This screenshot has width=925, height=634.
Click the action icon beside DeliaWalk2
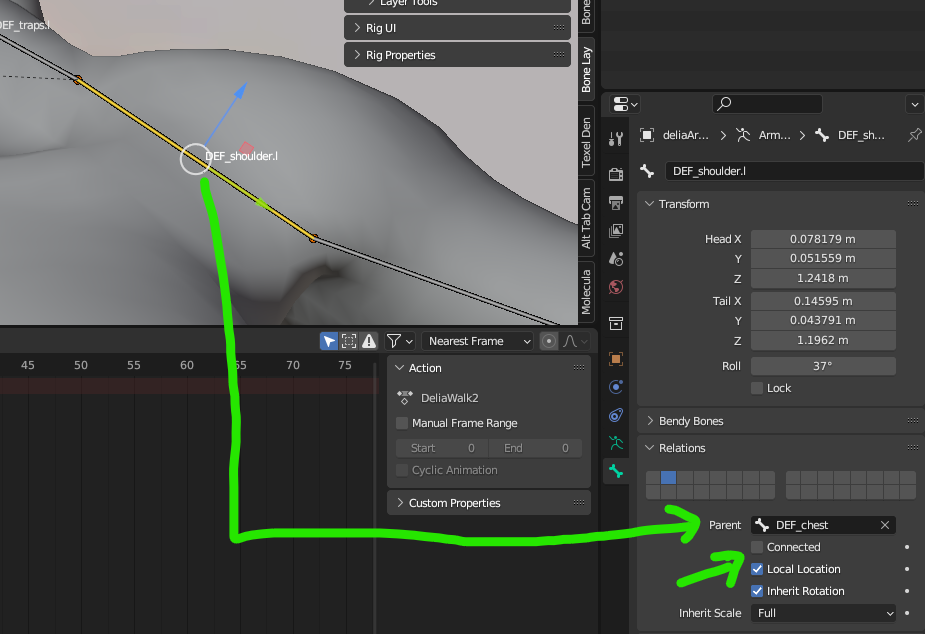click(405, 398)
